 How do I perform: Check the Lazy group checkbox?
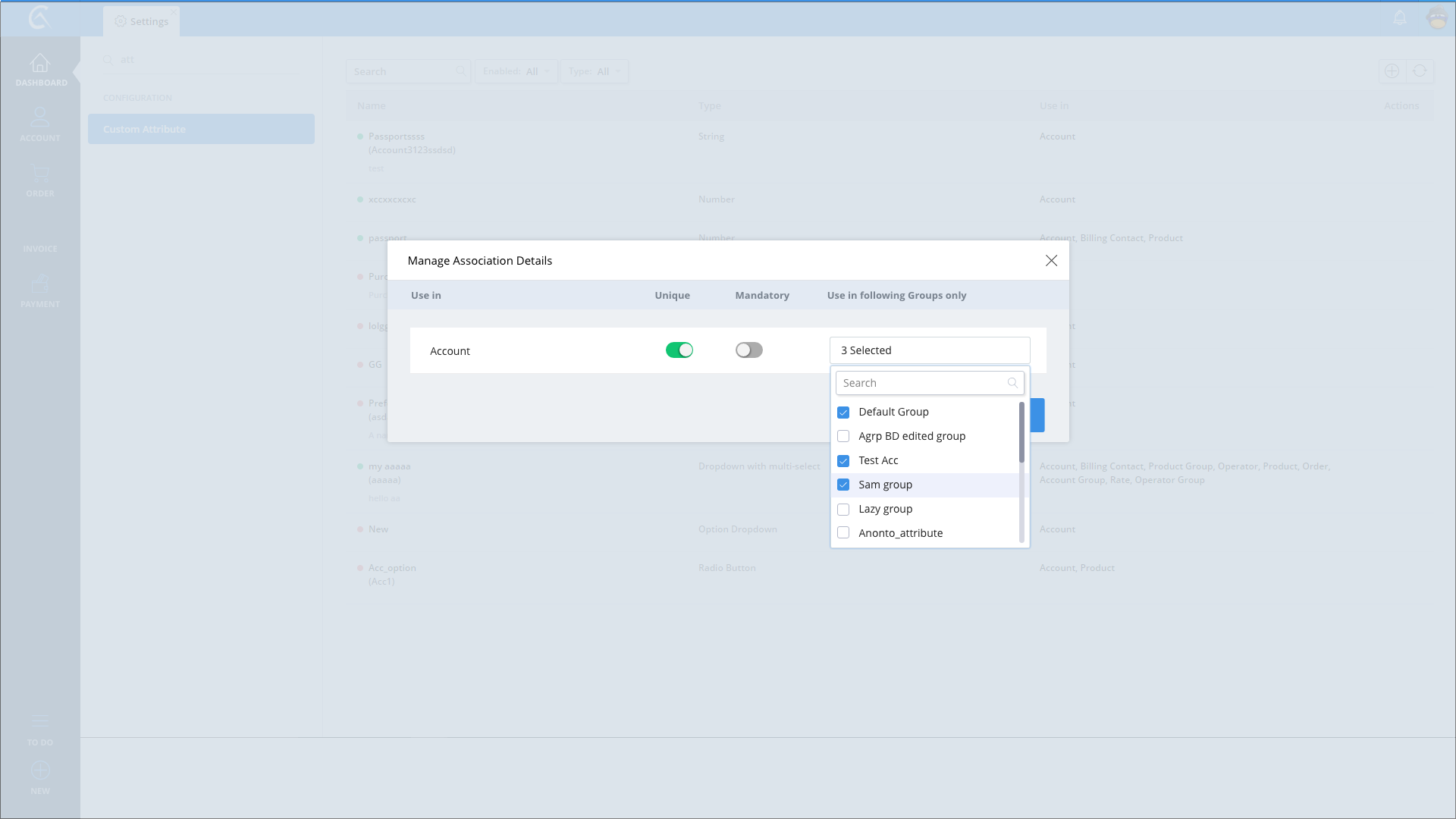843,510
